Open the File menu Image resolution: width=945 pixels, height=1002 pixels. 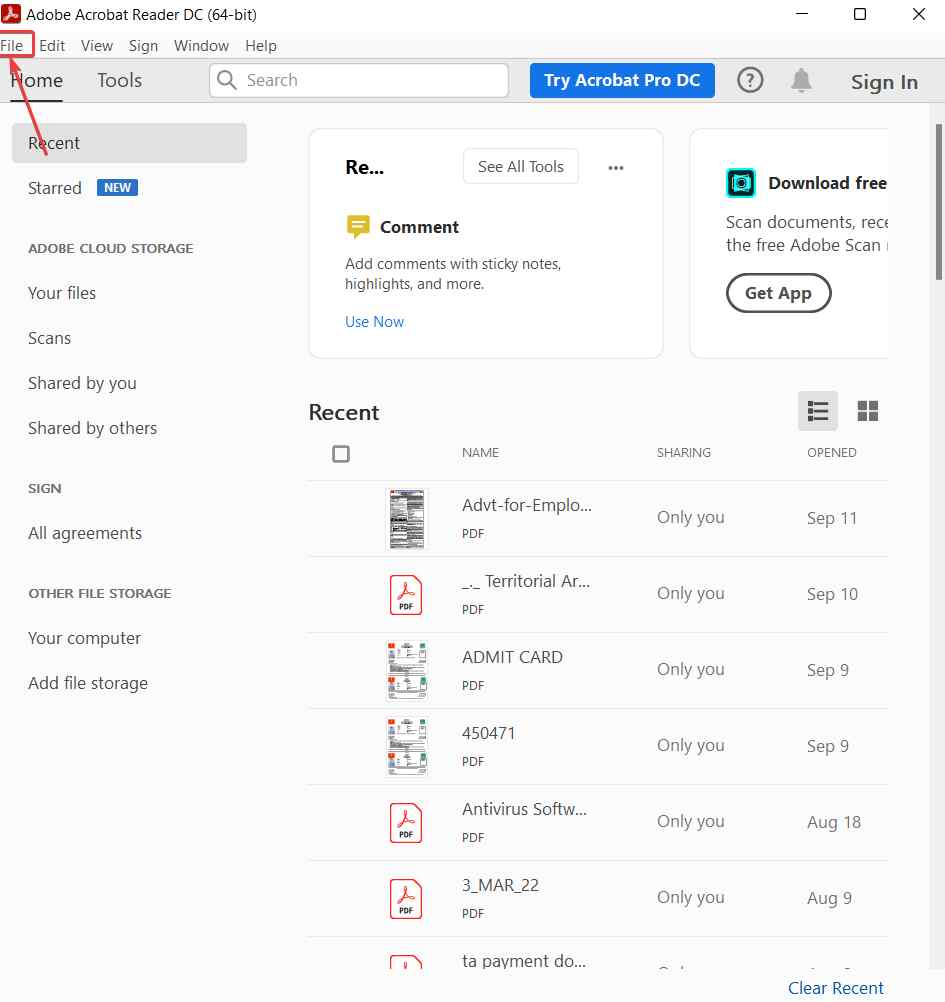(12, 46)
